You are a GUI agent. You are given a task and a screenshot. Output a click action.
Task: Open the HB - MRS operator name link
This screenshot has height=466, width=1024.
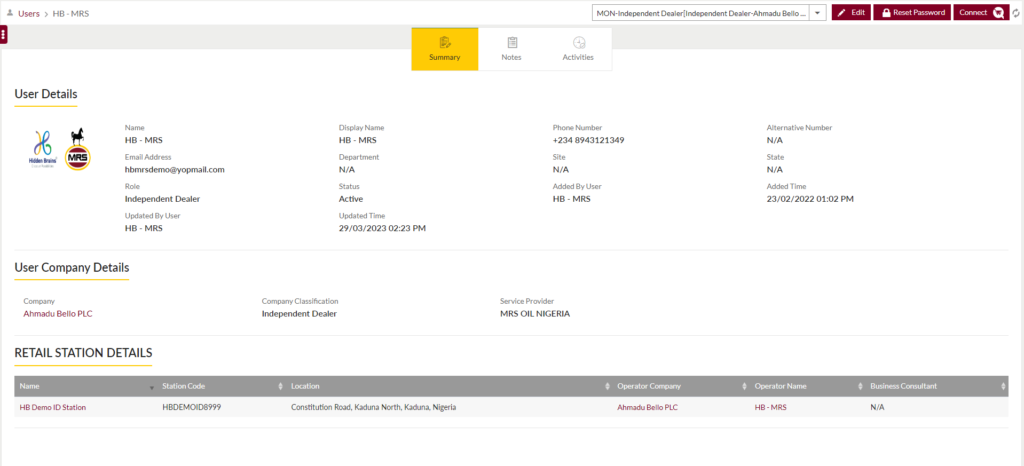tap(770, 407)
